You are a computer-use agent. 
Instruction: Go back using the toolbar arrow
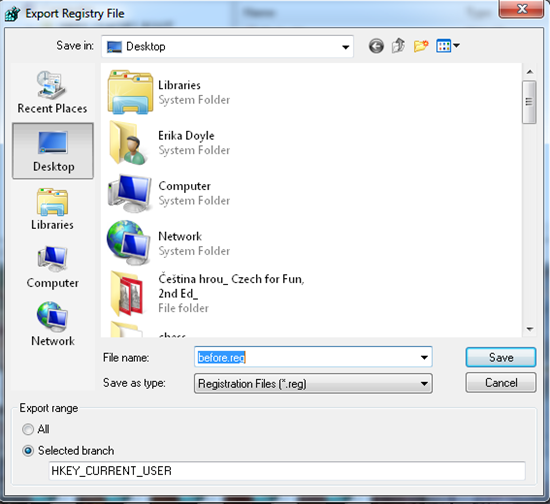(376, 46)
